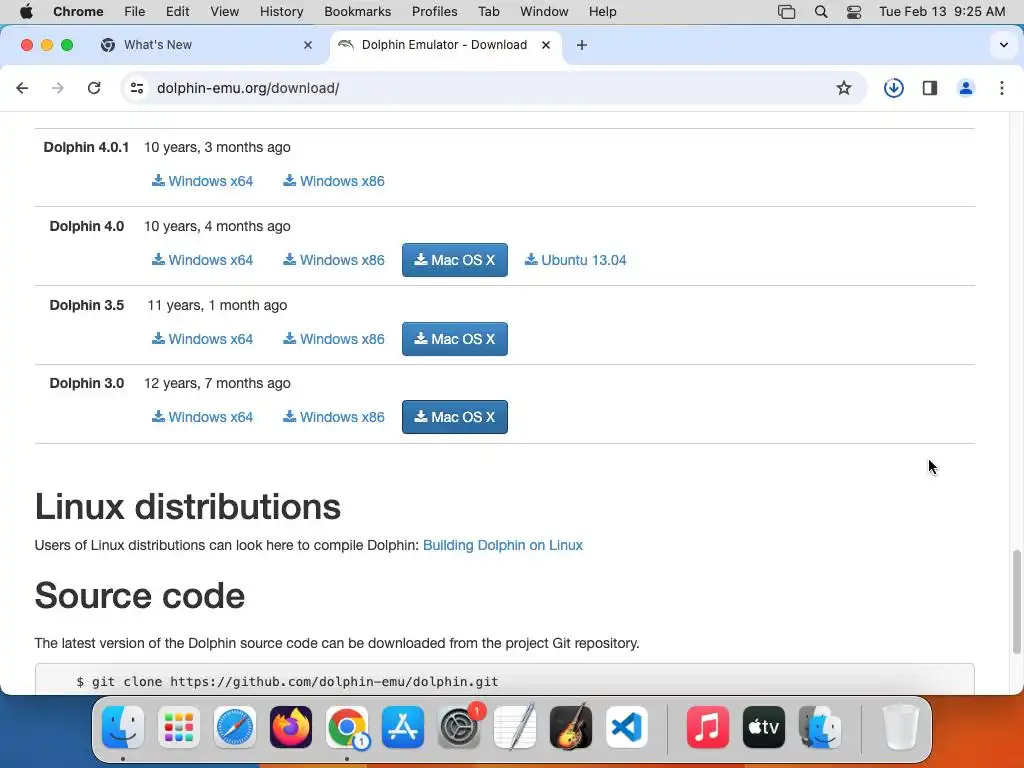
Task: Open TextEdit from the dock
Action: click(515, 728)
